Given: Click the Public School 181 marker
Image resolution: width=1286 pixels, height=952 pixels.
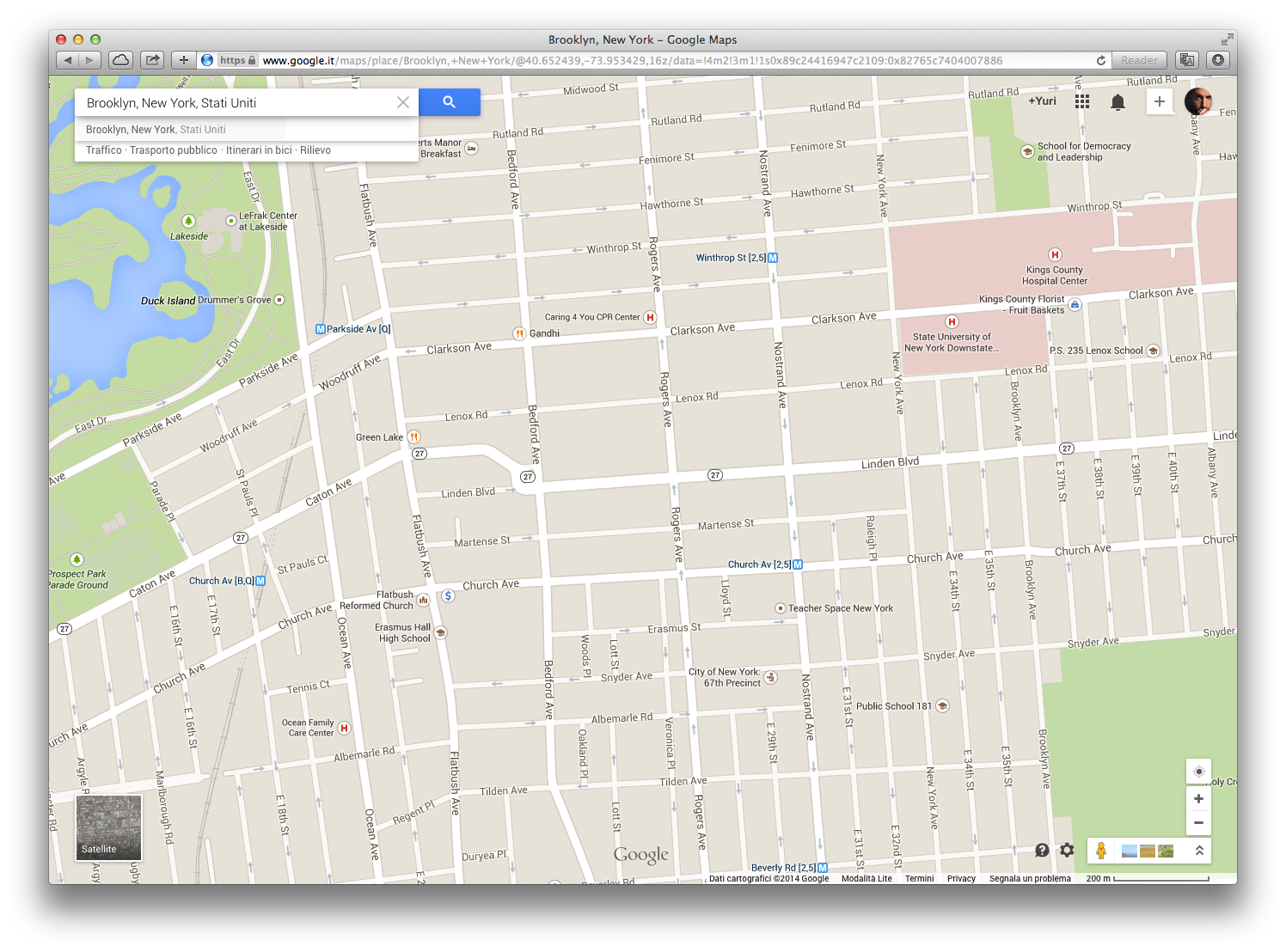Looking at the screenshot, I should click(942, 706).
